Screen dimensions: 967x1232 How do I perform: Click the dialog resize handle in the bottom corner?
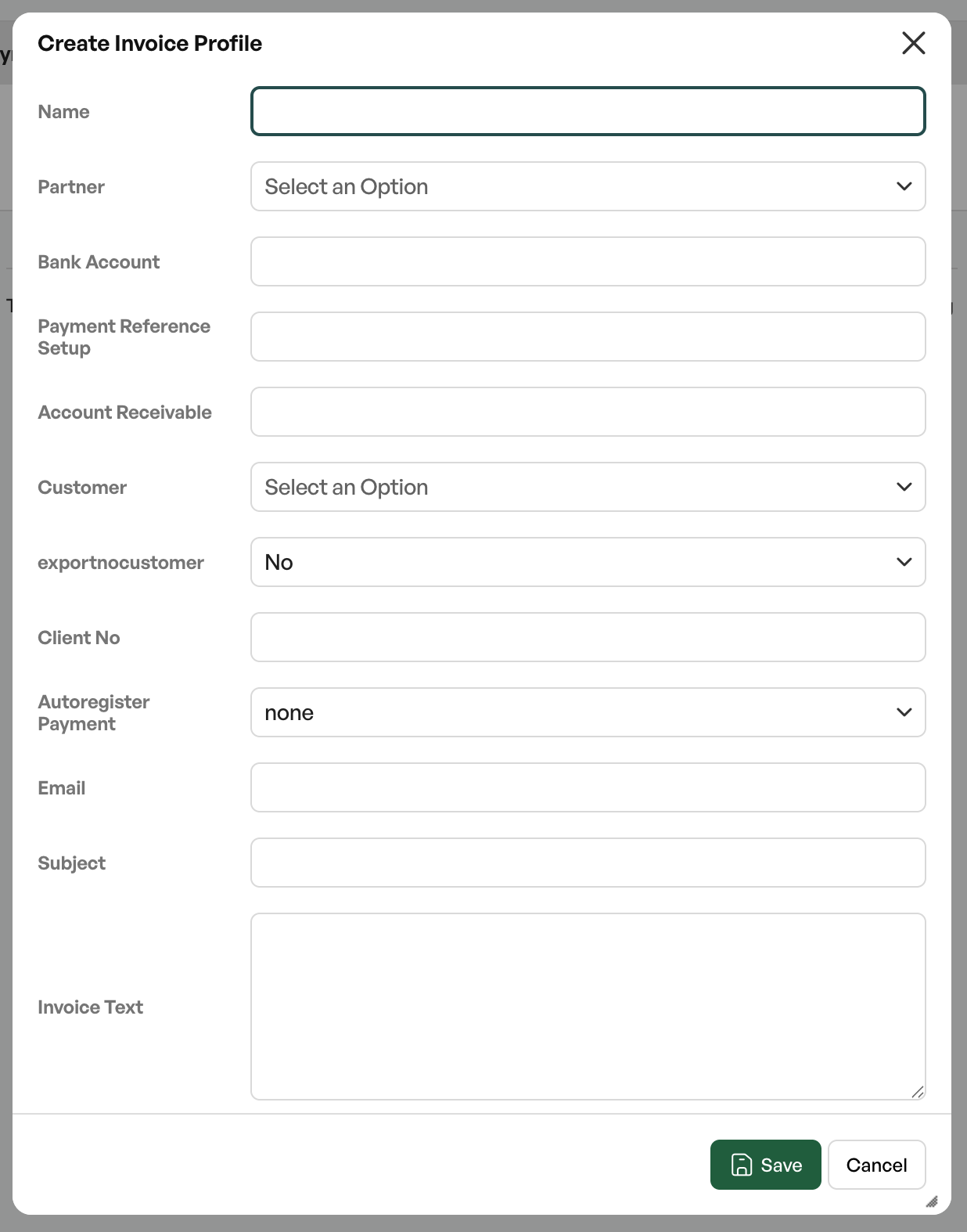click(931, 1201)
